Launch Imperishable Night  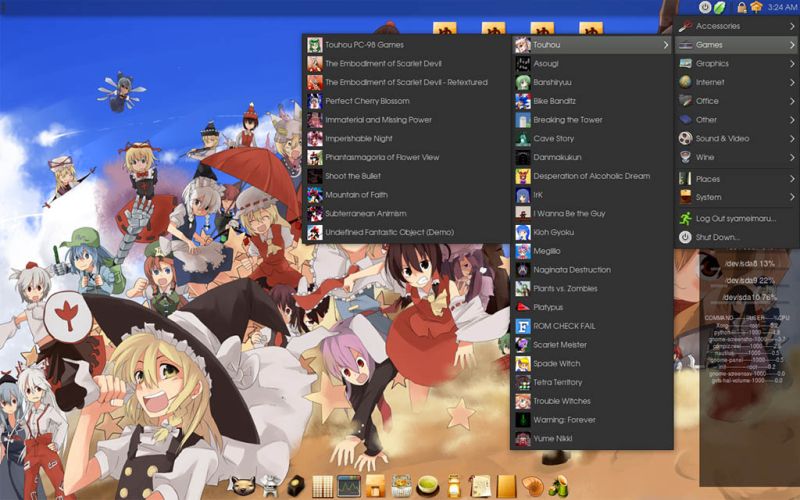406,139
